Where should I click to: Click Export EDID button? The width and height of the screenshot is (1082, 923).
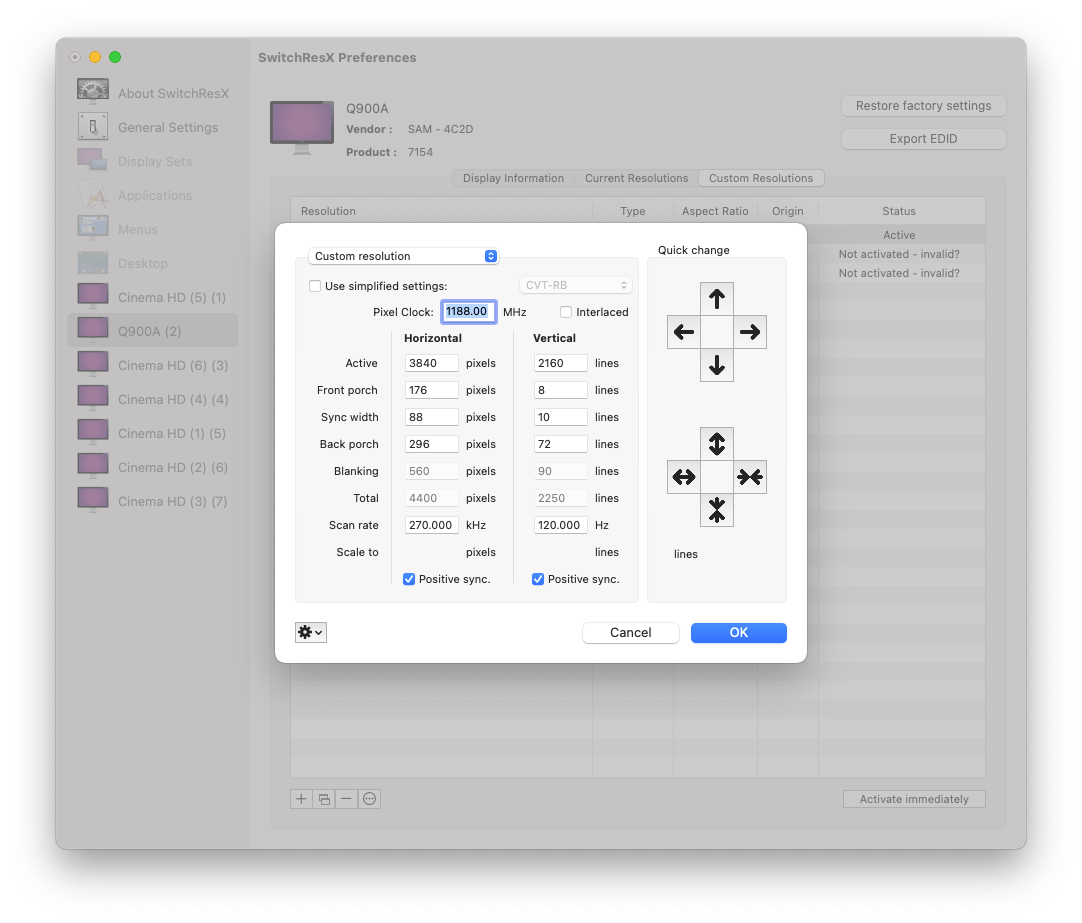[x=923, y=139]
